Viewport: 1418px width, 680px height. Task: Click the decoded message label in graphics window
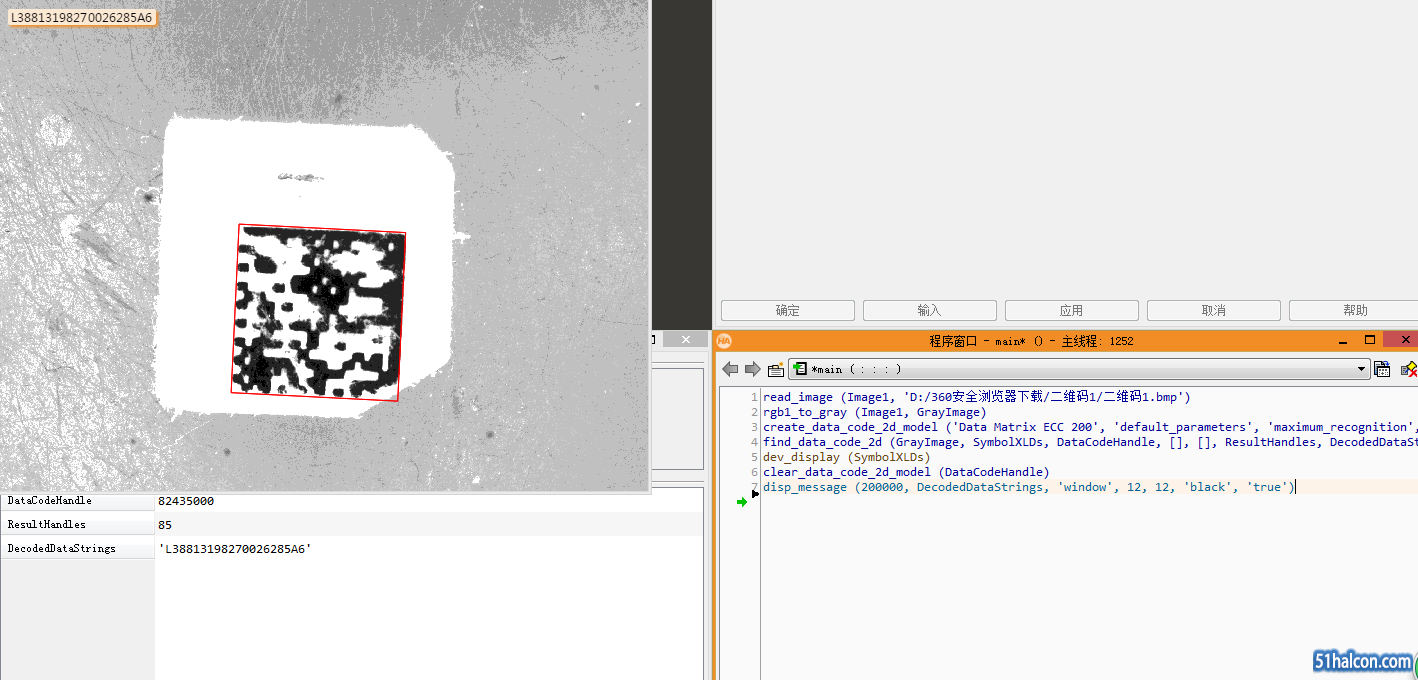[82, 17]
